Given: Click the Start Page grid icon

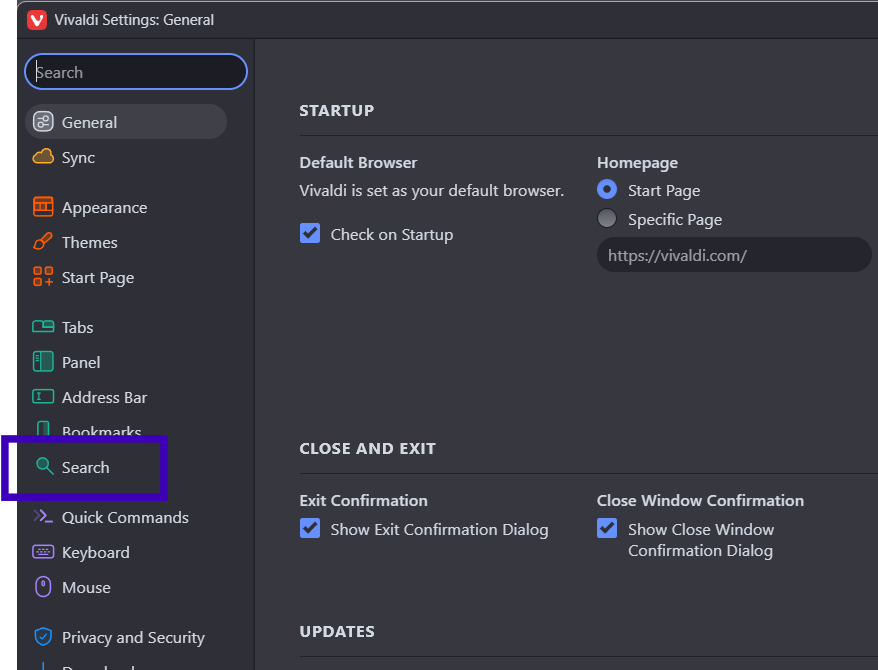Looking at the screenshot, I should coord(43,277).
